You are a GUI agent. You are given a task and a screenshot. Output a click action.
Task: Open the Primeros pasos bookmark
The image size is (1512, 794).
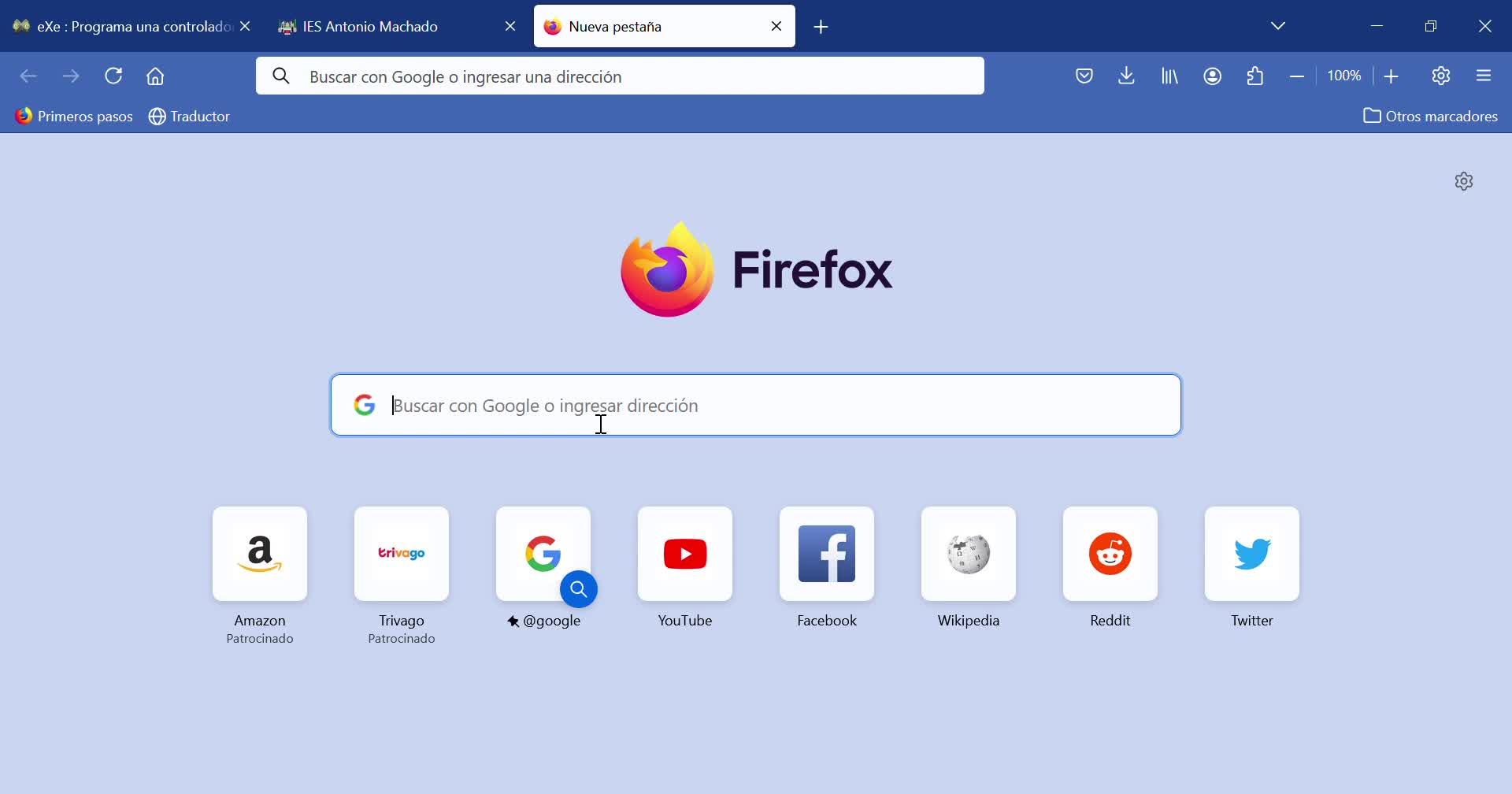(74, 117)
